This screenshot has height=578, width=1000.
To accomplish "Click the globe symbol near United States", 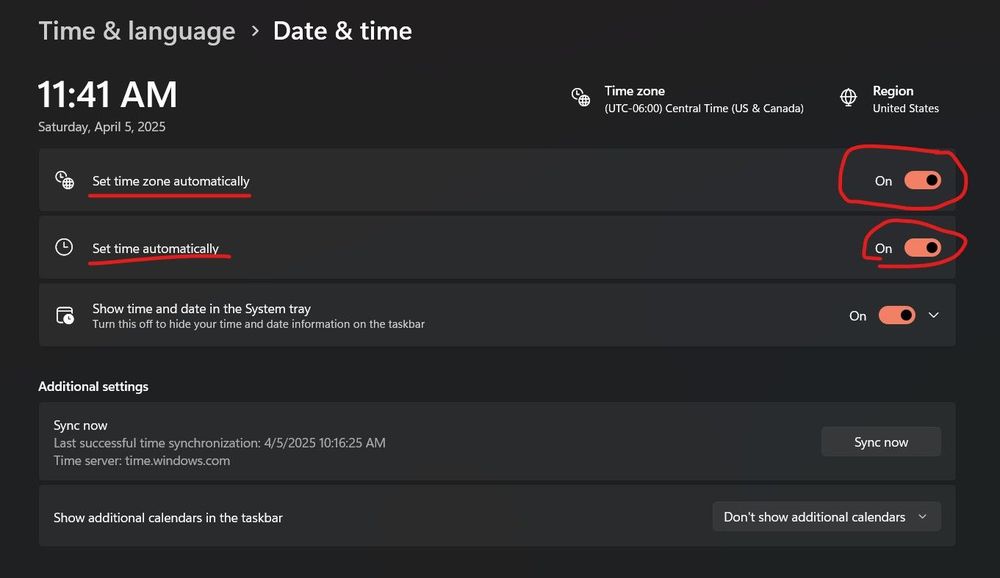I will pyautogui.click(x=848, y=98).
